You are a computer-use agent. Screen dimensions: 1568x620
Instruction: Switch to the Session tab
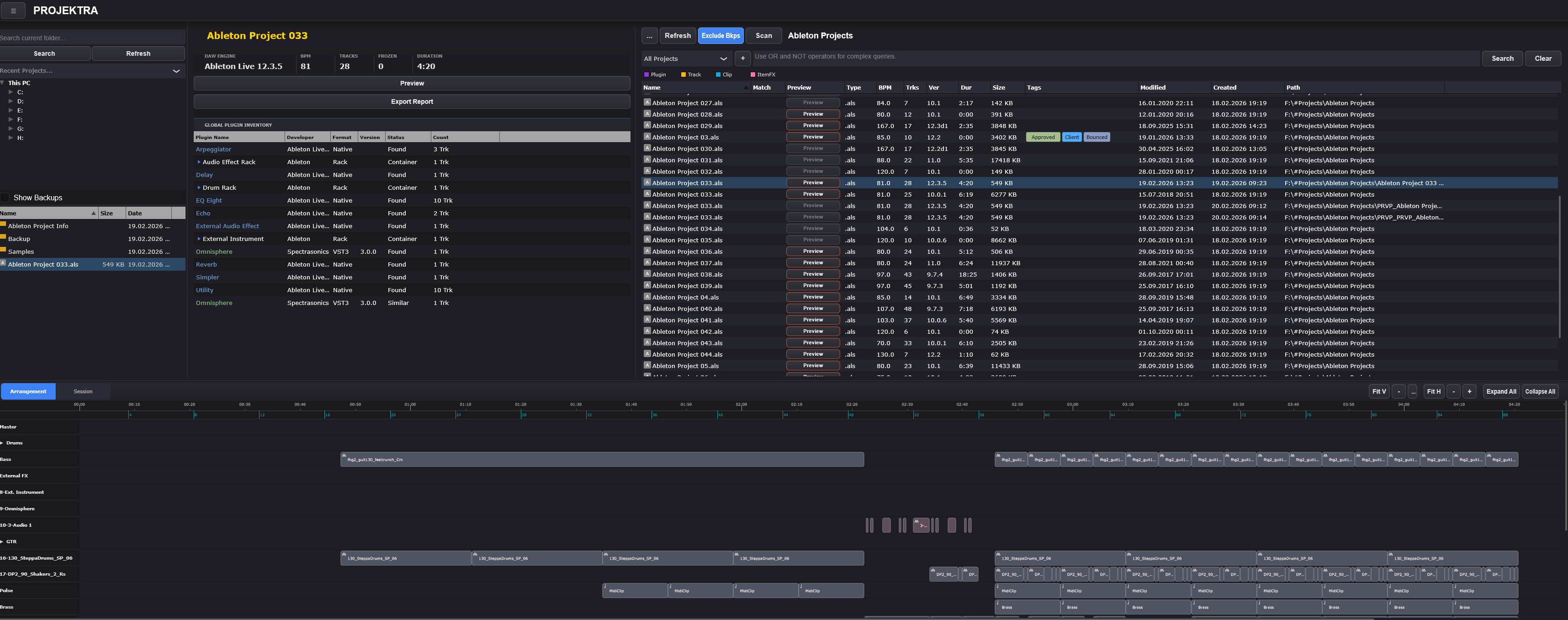pyautogui.click(x=83, y=391)
